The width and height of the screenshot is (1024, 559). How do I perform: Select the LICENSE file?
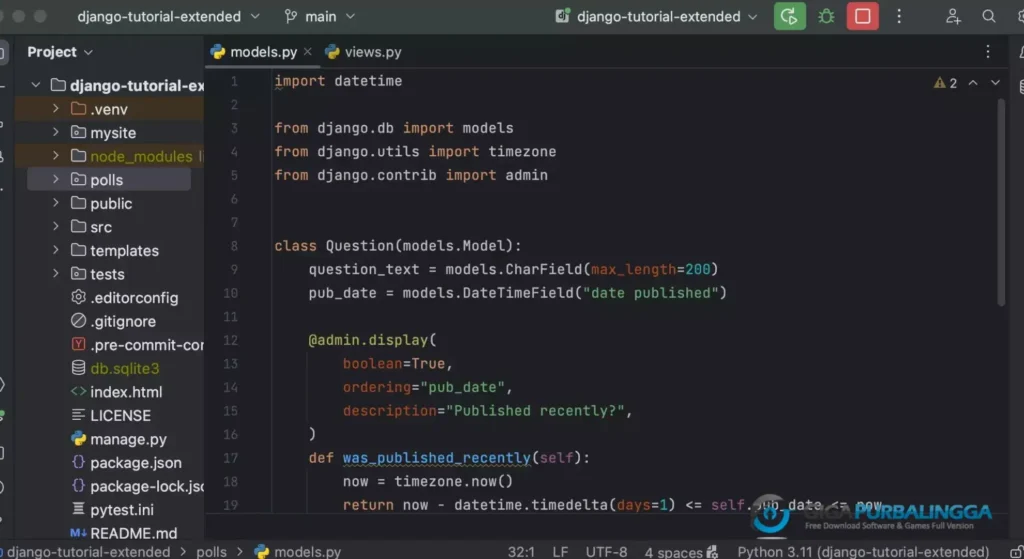tap(110, 415)
